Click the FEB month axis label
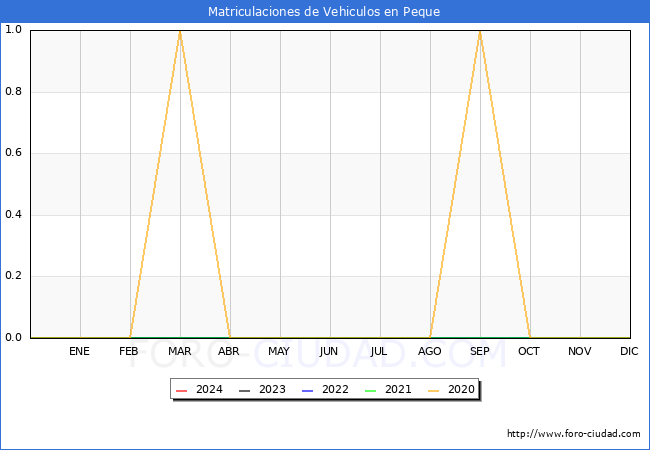 pyautogui.click(x=129, y=351)
